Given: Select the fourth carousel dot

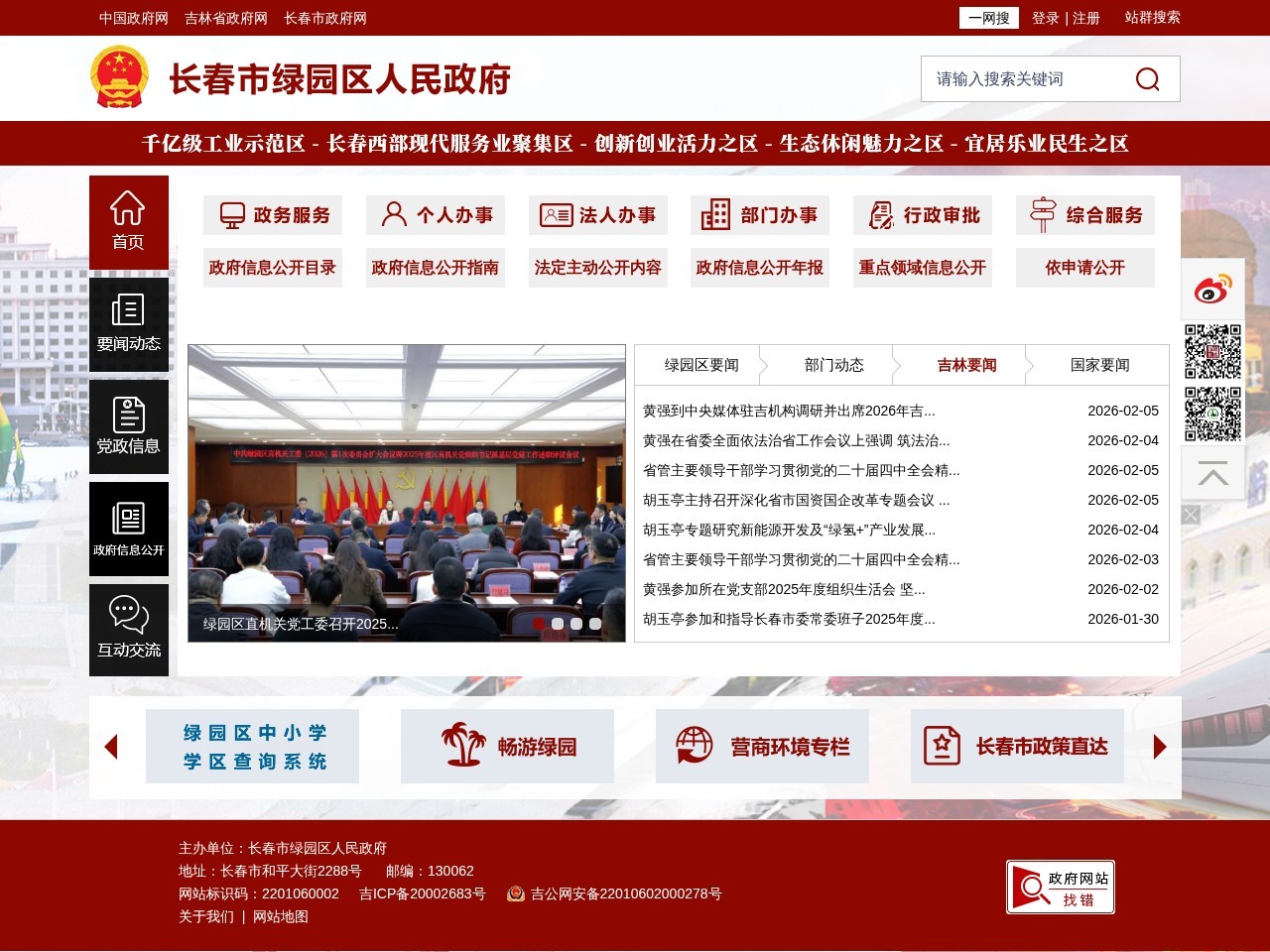Looking at the screenshot, I should click(x=595, y=624).
